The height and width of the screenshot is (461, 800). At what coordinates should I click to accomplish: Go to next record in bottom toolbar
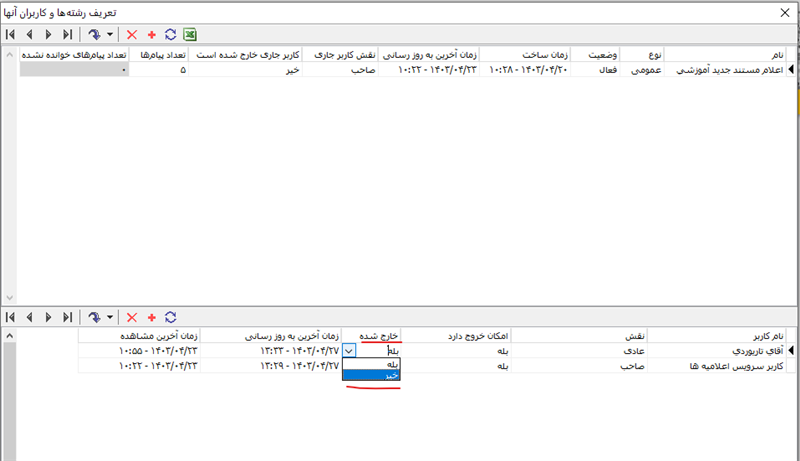(48, 316)
